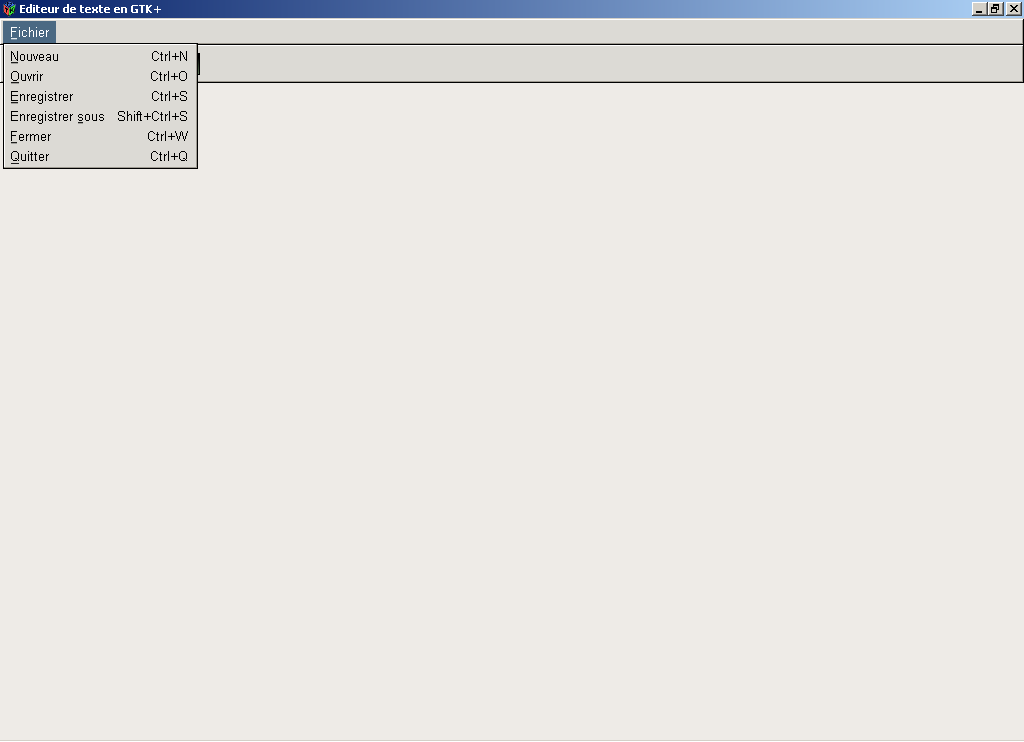Collapse the open Fichier menu
The height and width of the screenshot is (742, 1024).
29,33
